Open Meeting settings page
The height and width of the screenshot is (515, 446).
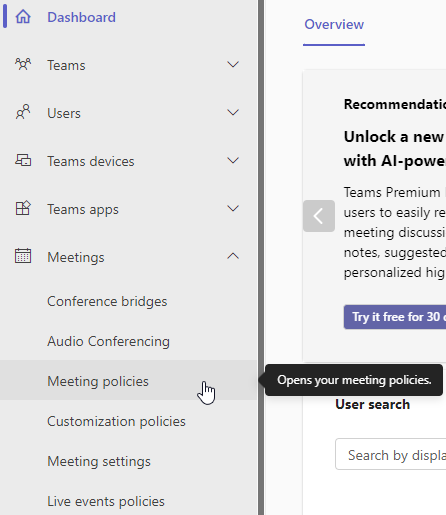[x=99, y=461]
